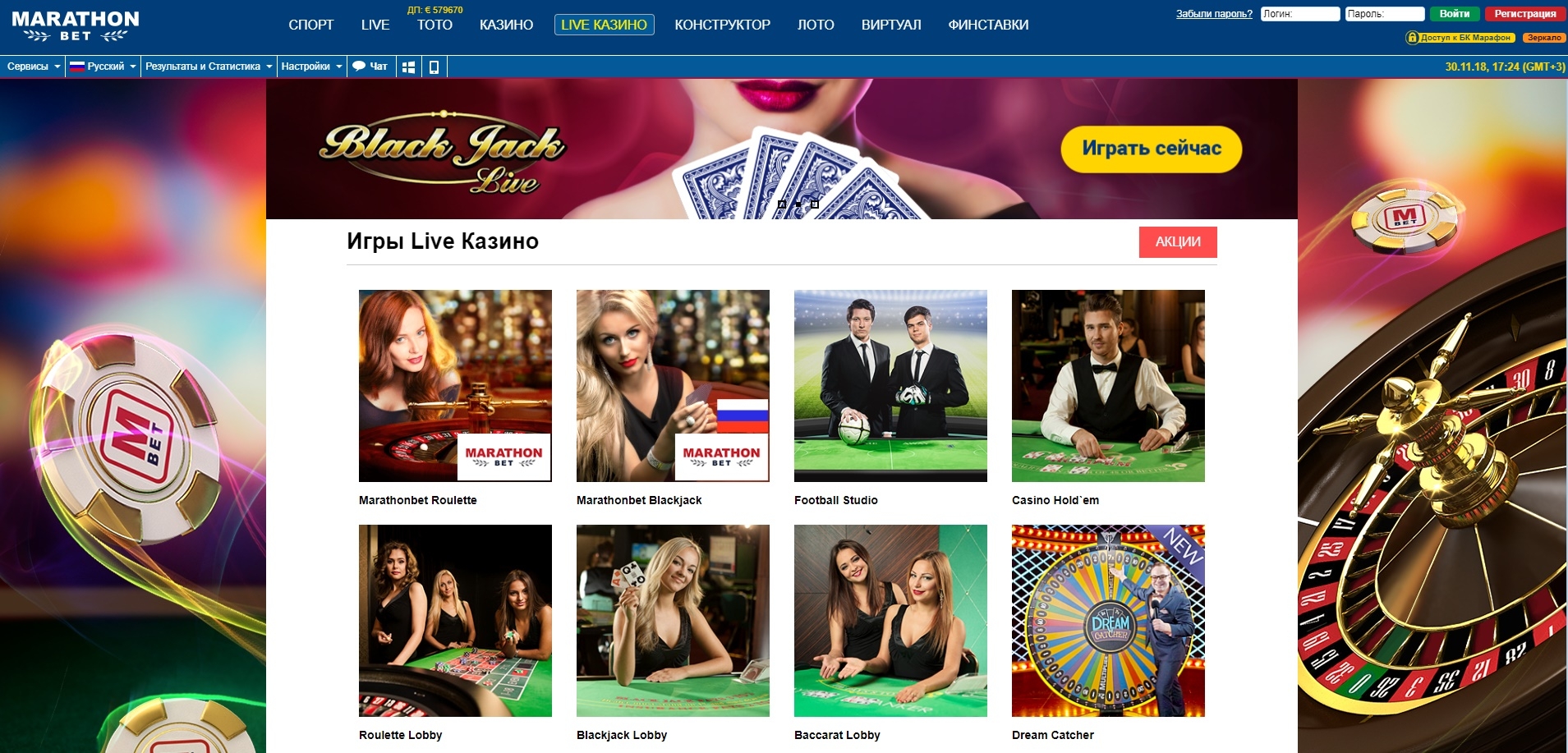The width and height of the screenshot is (1568, 753).
Task: Click the red АКЦИИ button
Action: (x=1178, y=241)
